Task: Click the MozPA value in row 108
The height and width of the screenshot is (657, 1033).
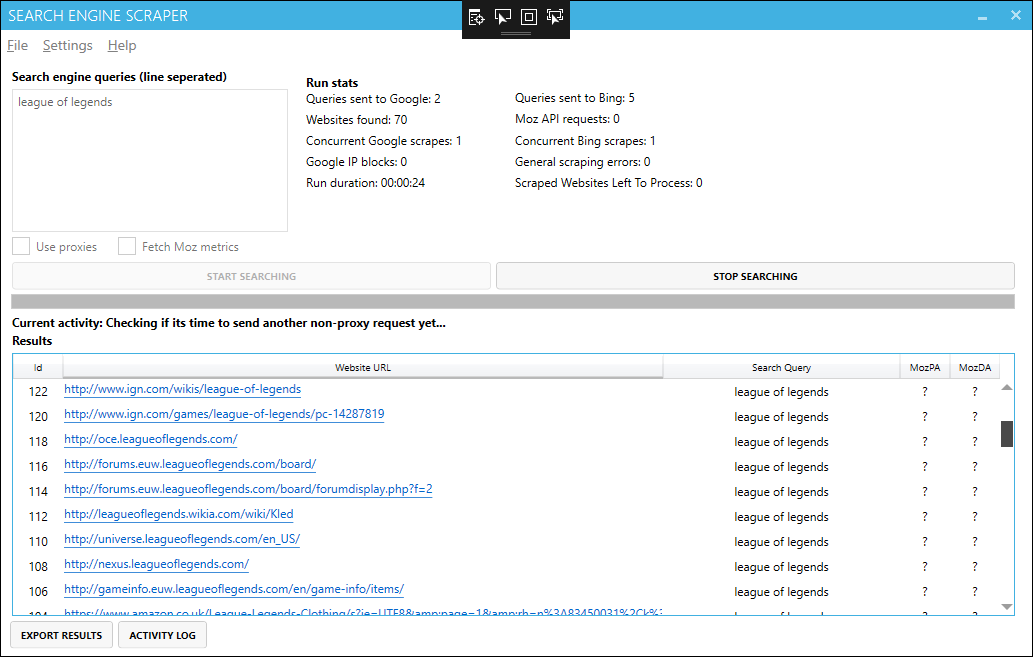Action: click(x=925, y=567)
